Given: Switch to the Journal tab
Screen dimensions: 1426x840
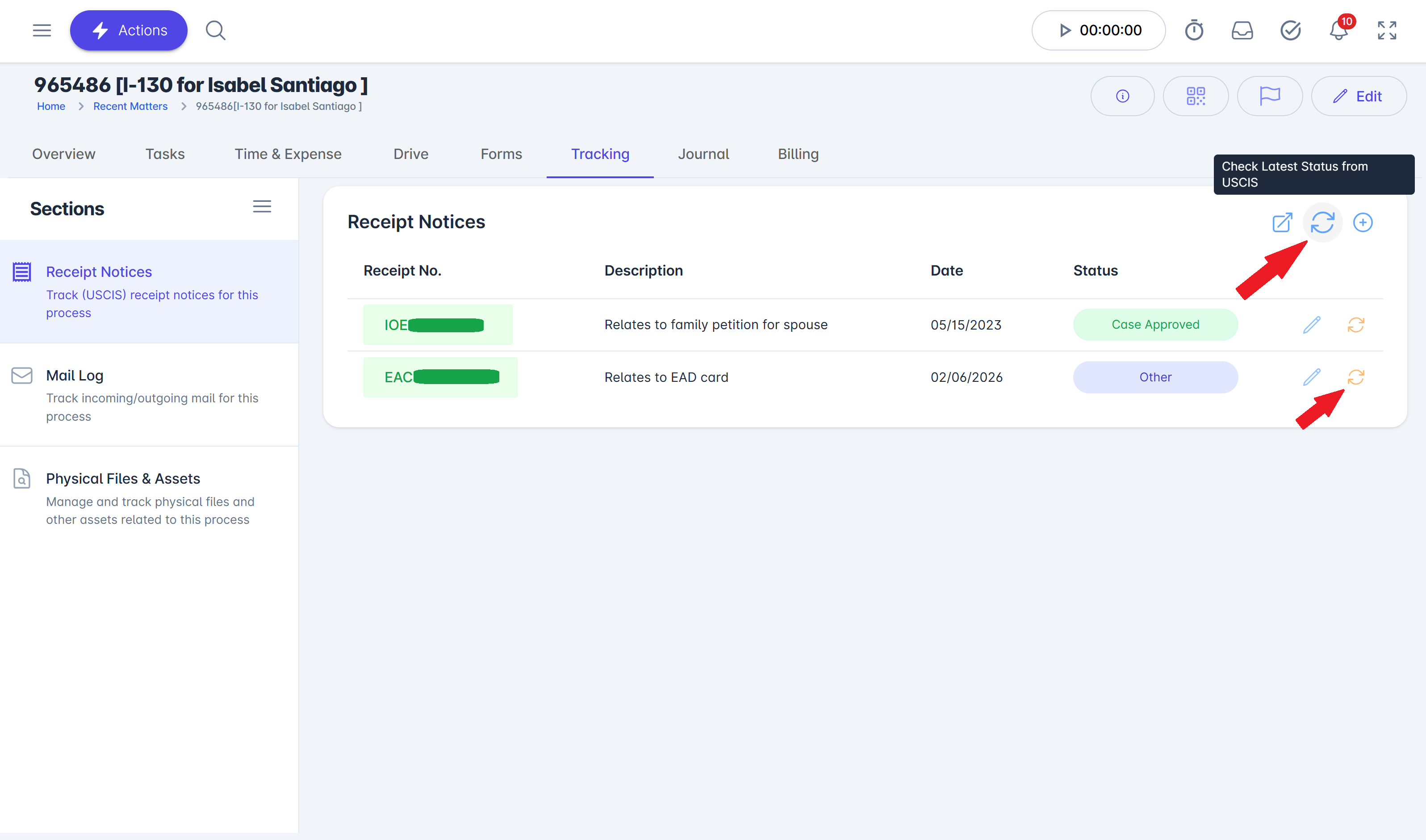Looking at the screenshot, I should [x=703, y=154].
